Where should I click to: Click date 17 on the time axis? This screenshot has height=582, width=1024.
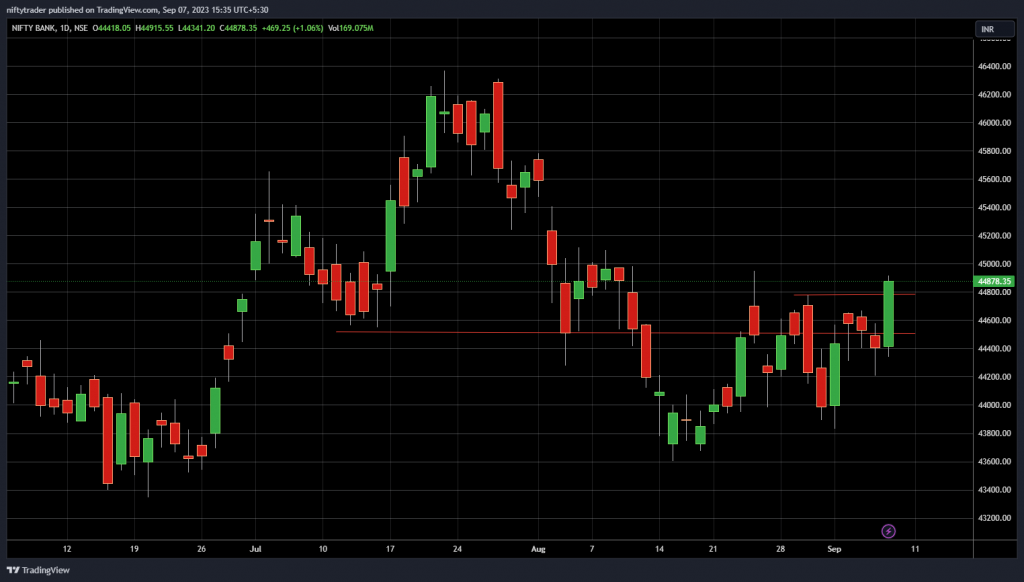click(x=390, y=549)
